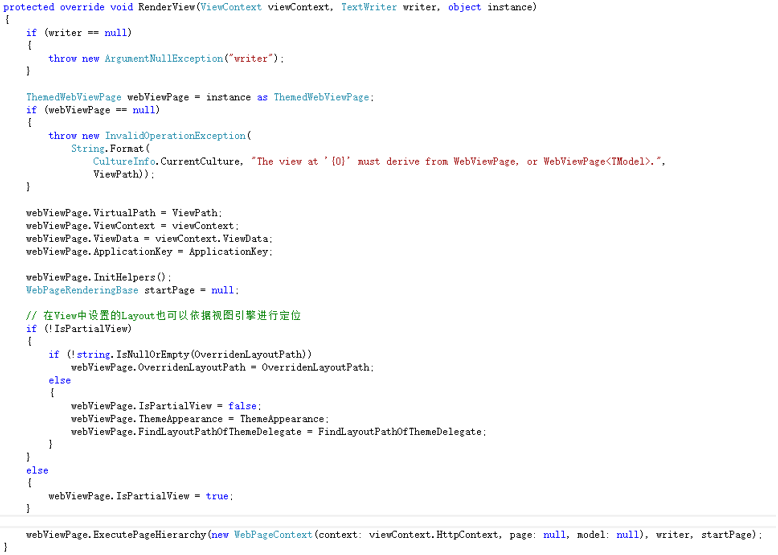
Task: Click string.IsNullOrEmpty(OverridenLayoutPath) condition
Action: 192,354
